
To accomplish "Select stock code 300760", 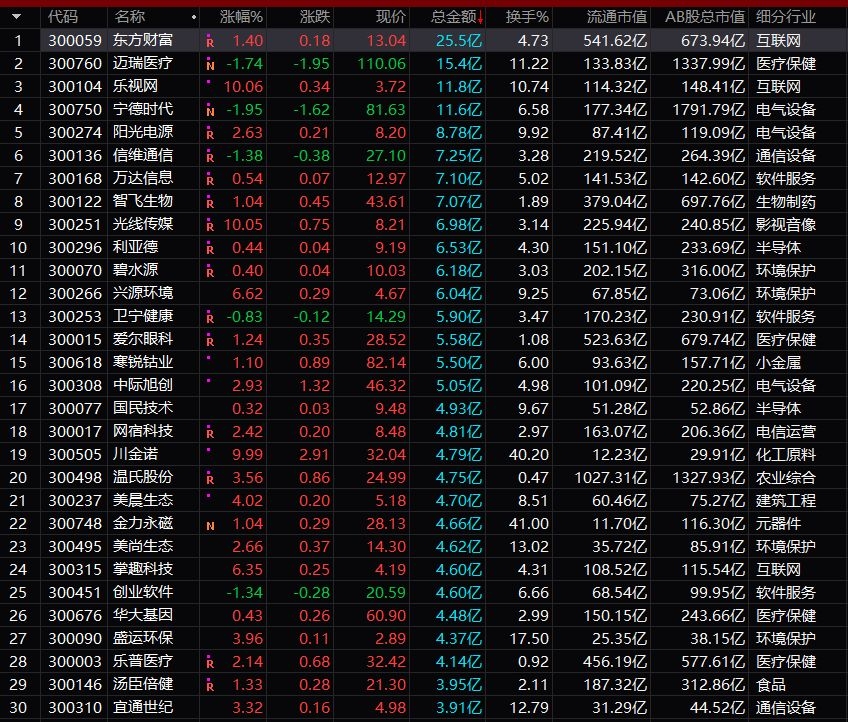I will (75, 63).
